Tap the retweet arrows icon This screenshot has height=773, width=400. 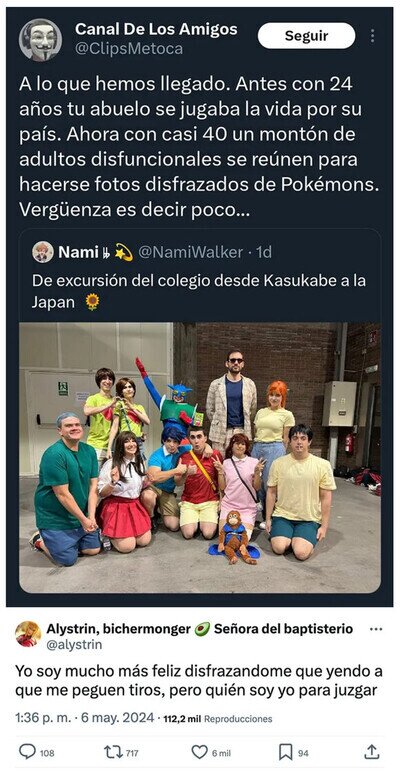pos(112,752)
